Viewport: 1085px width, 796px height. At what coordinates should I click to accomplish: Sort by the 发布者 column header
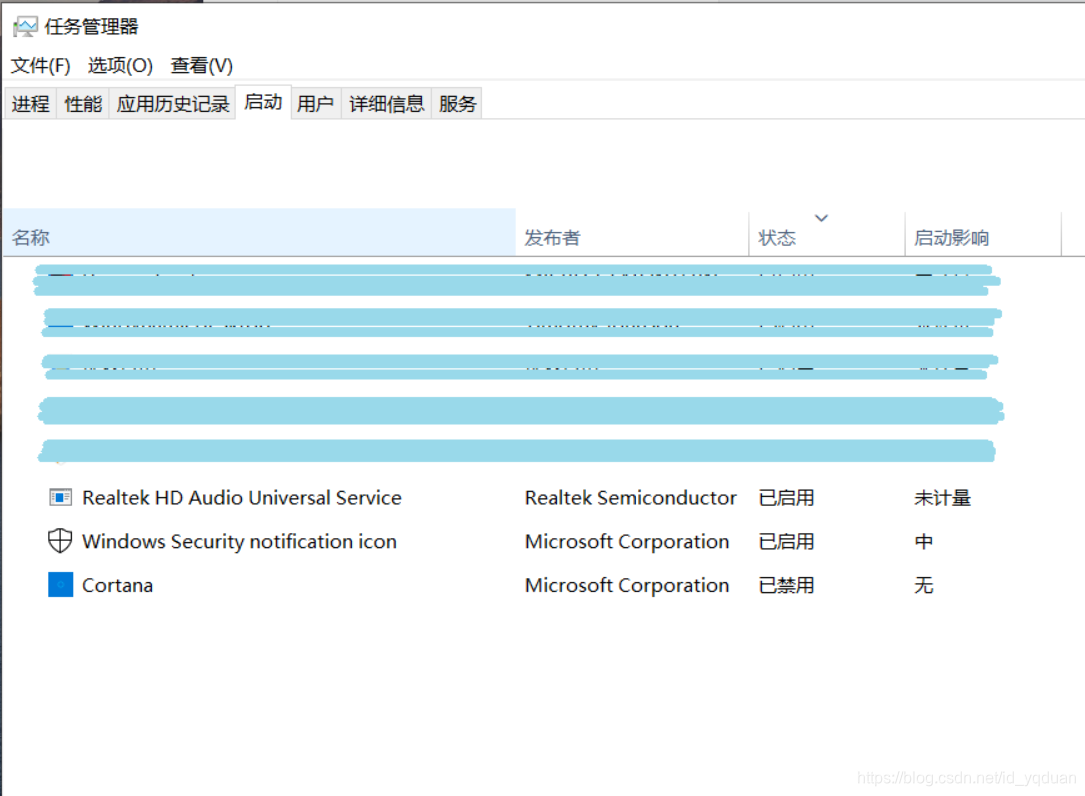click(632, 233)
